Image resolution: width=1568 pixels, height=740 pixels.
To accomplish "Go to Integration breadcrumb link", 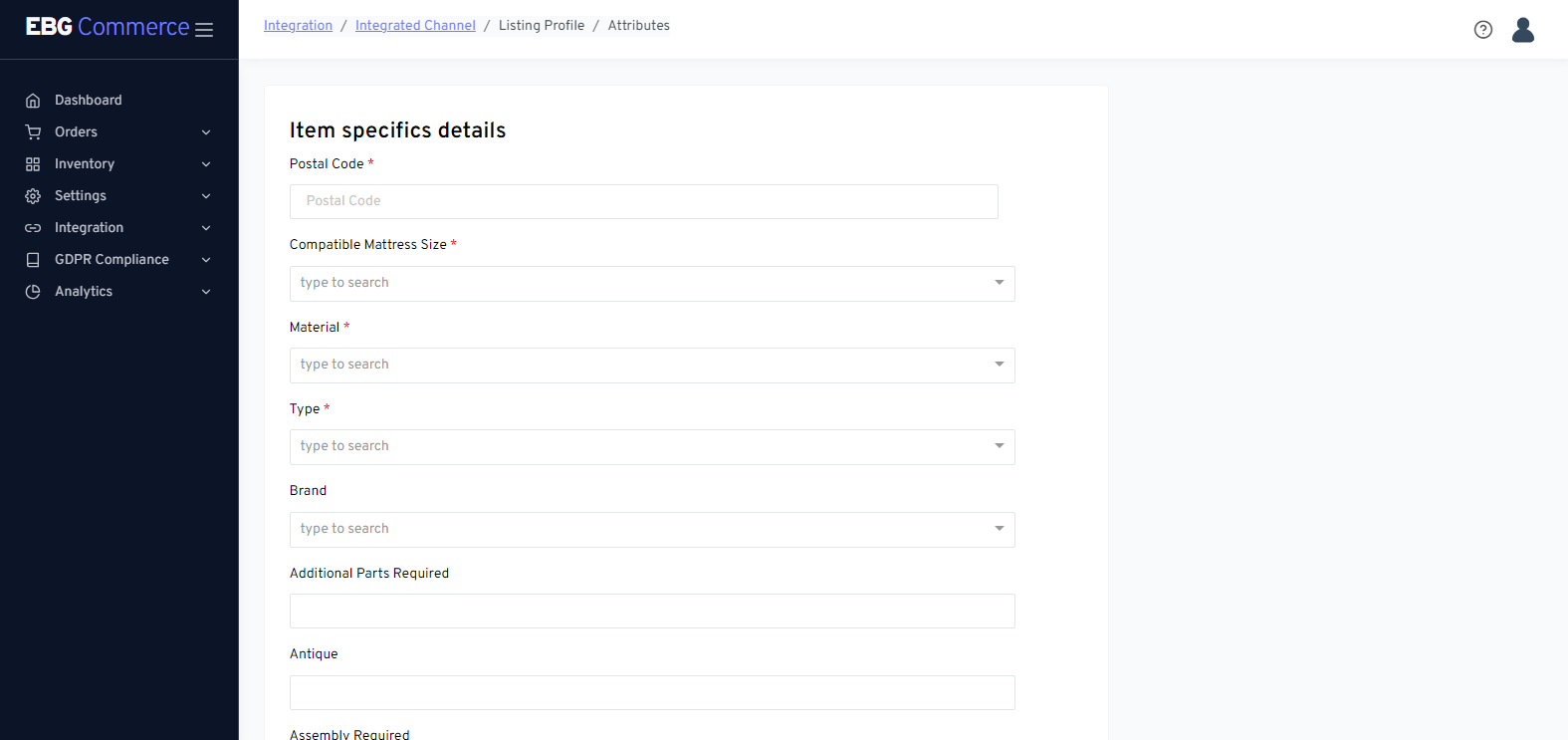I will coord(298,26).
